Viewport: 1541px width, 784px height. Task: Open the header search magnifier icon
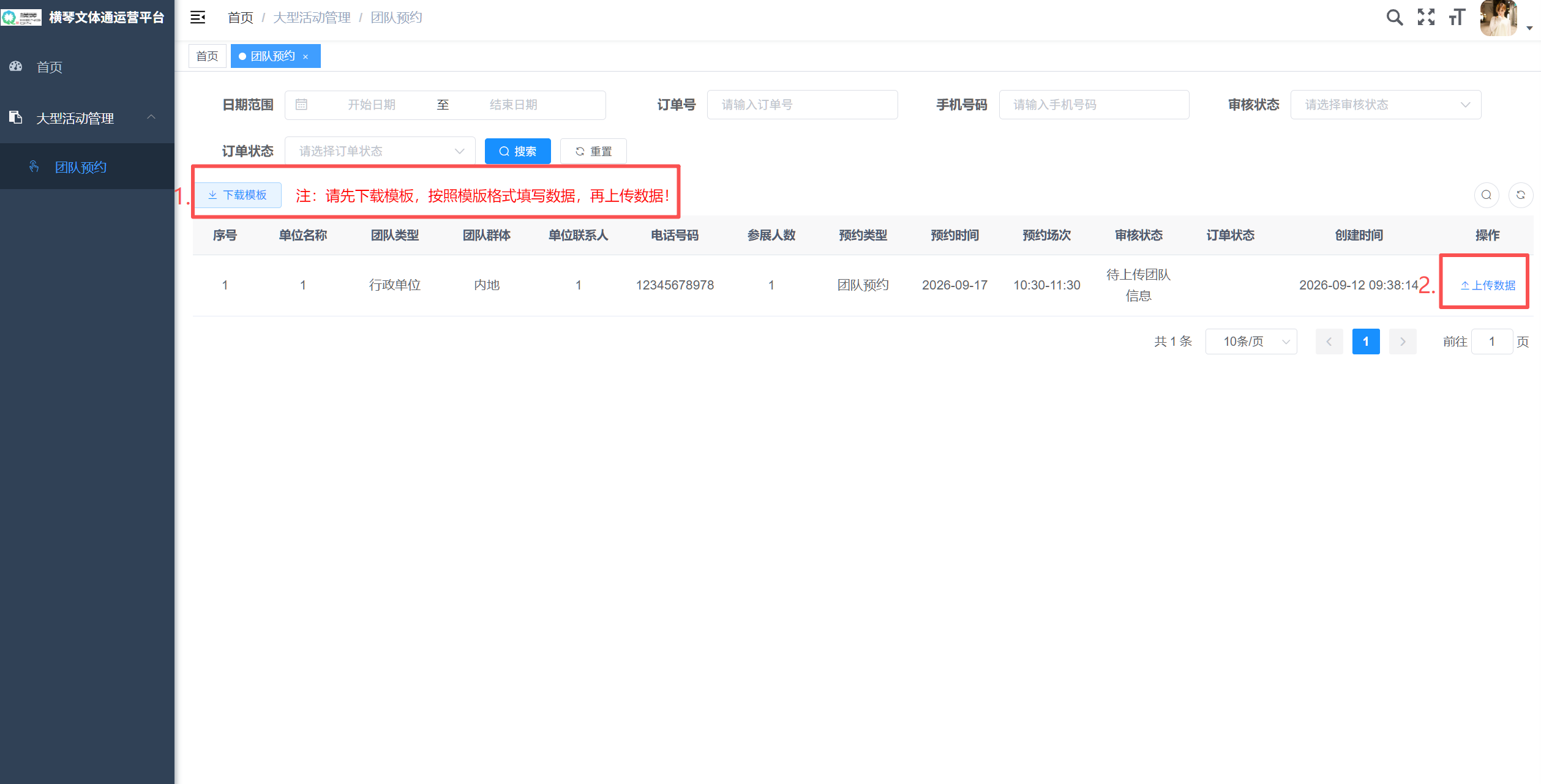[1394, 17]
